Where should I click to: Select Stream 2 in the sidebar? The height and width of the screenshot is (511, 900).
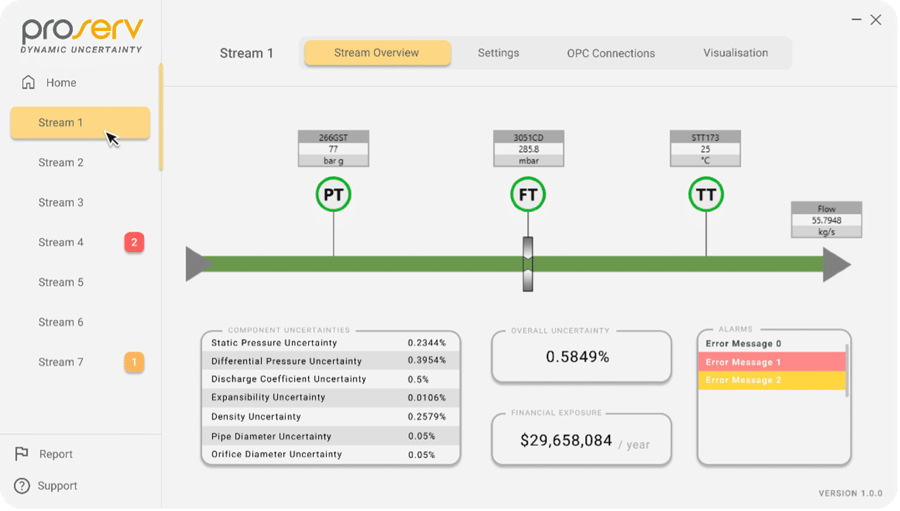(x=61, y=162)
